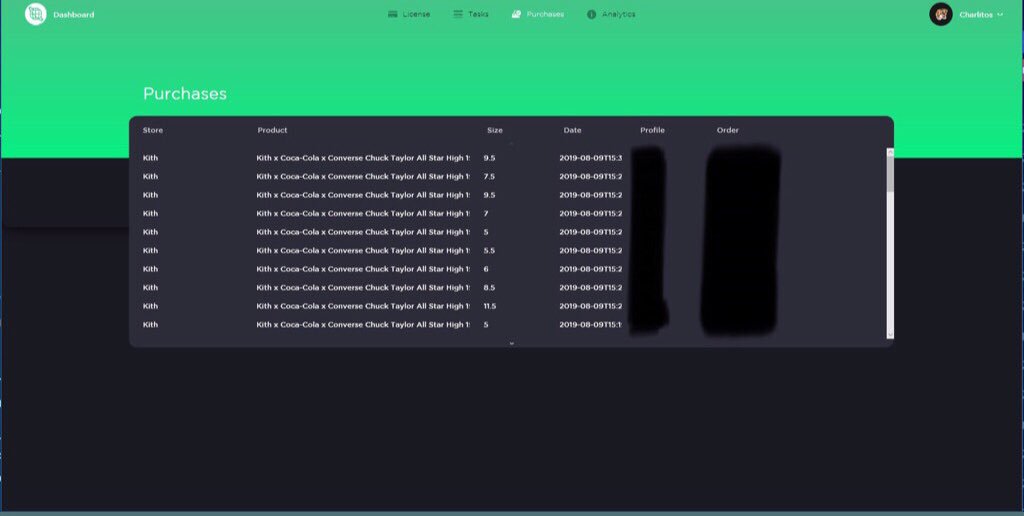Expand the chevron below the purchases table
This screenshot has width=1024, height=516.
(511, 343)
